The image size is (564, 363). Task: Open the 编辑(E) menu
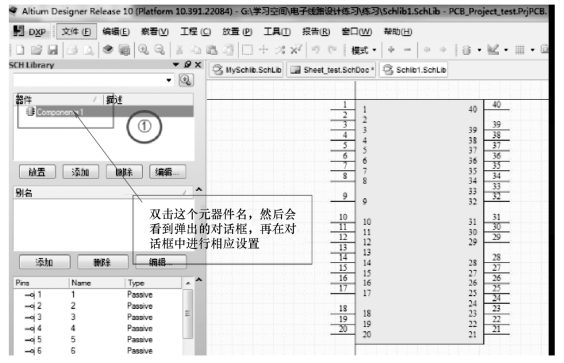pos(116,32)
